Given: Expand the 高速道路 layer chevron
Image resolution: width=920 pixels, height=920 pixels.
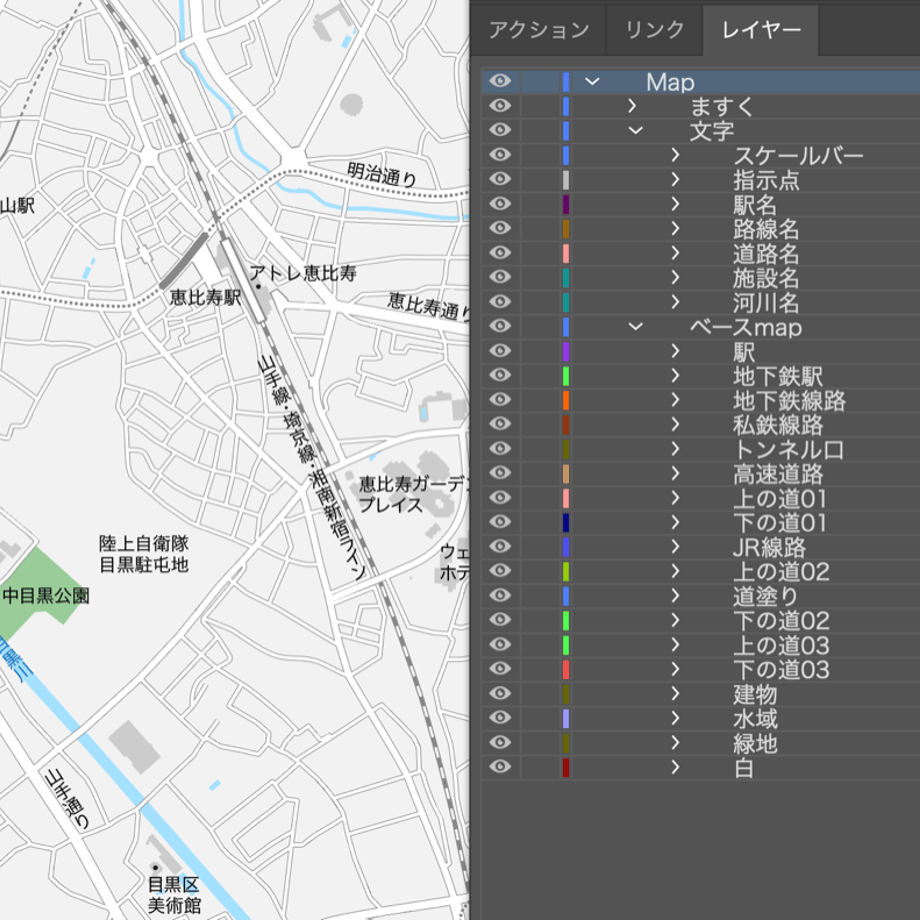Looking at the screenshot, I should [675, 473].
